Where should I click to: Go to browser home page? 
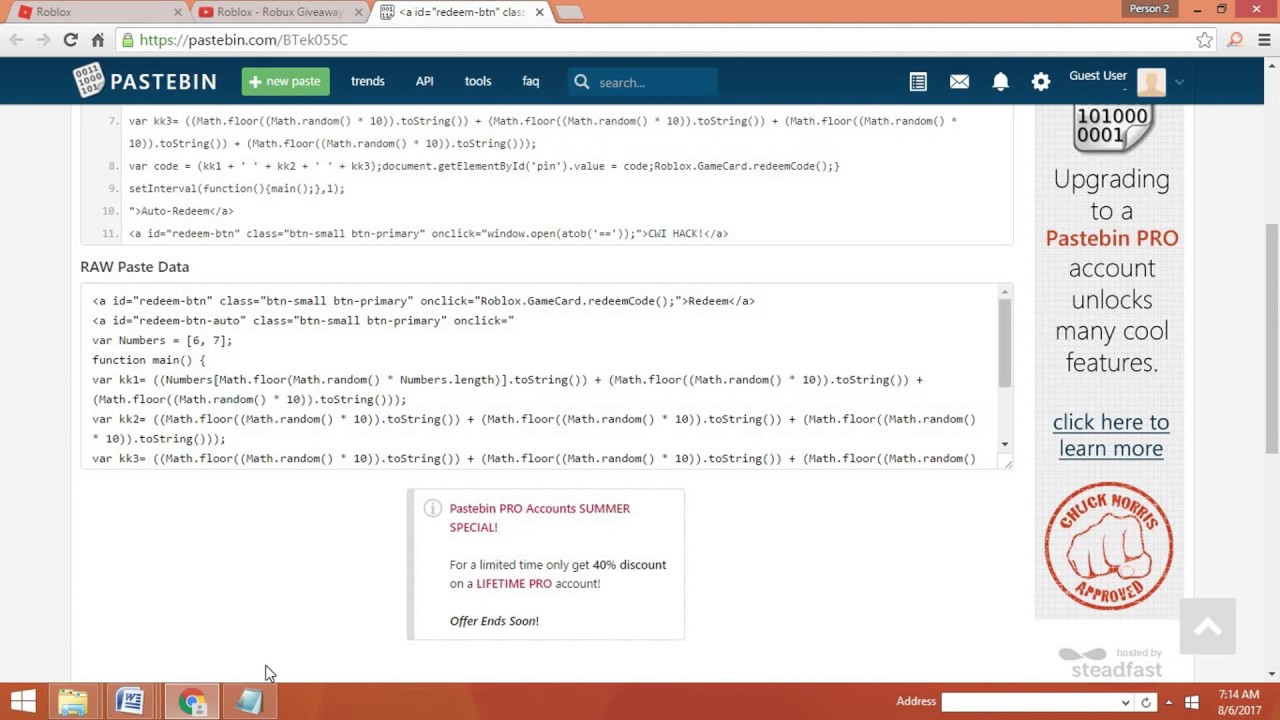click(97, 40)
